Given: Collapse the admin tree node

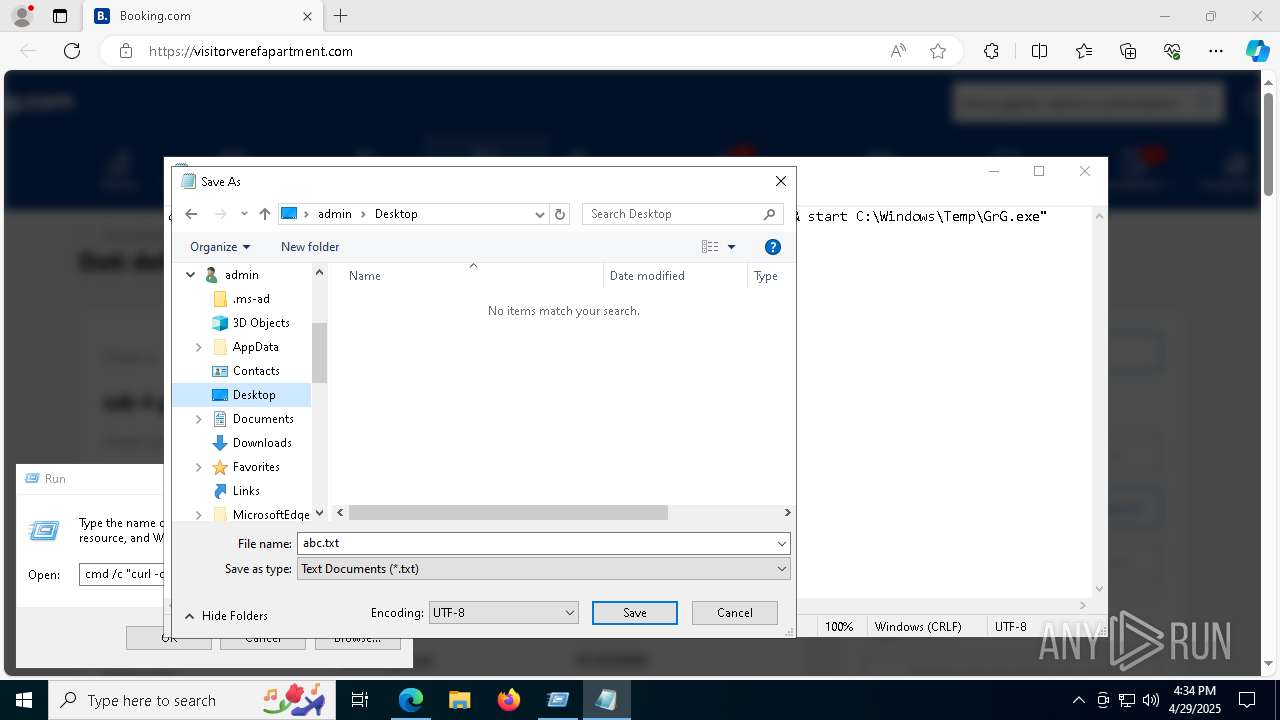Looking at the screenshot, I should 190,275.
